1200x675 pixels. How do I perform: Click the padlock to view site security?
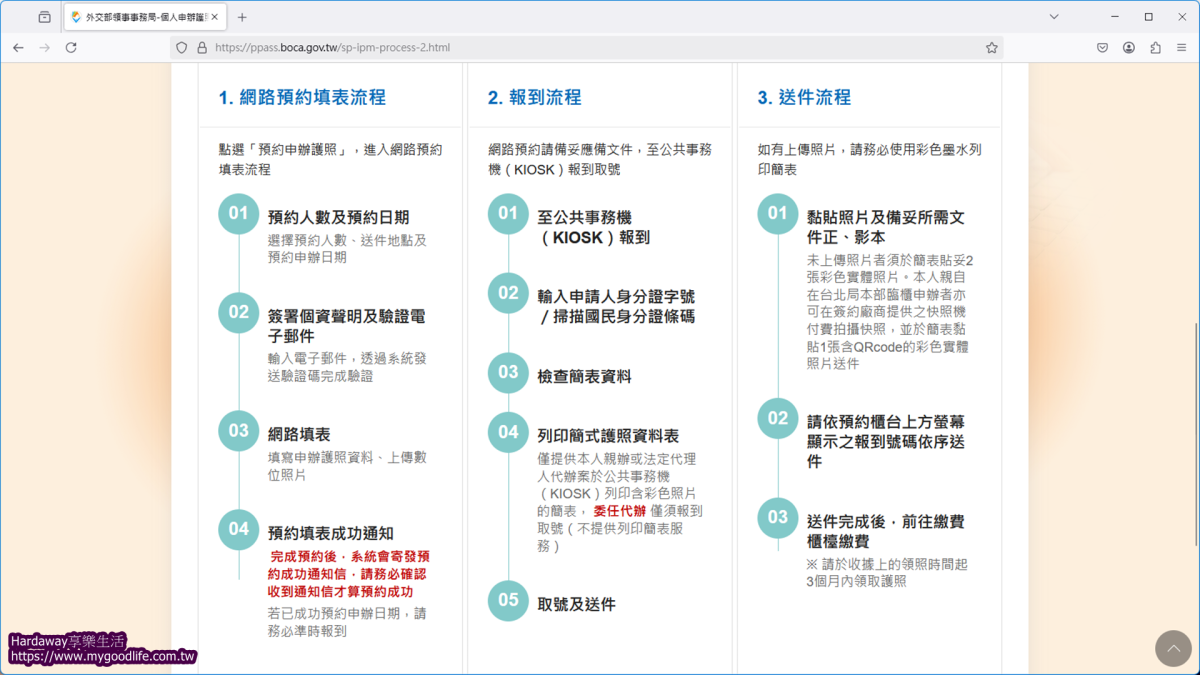tap(203, 47)
